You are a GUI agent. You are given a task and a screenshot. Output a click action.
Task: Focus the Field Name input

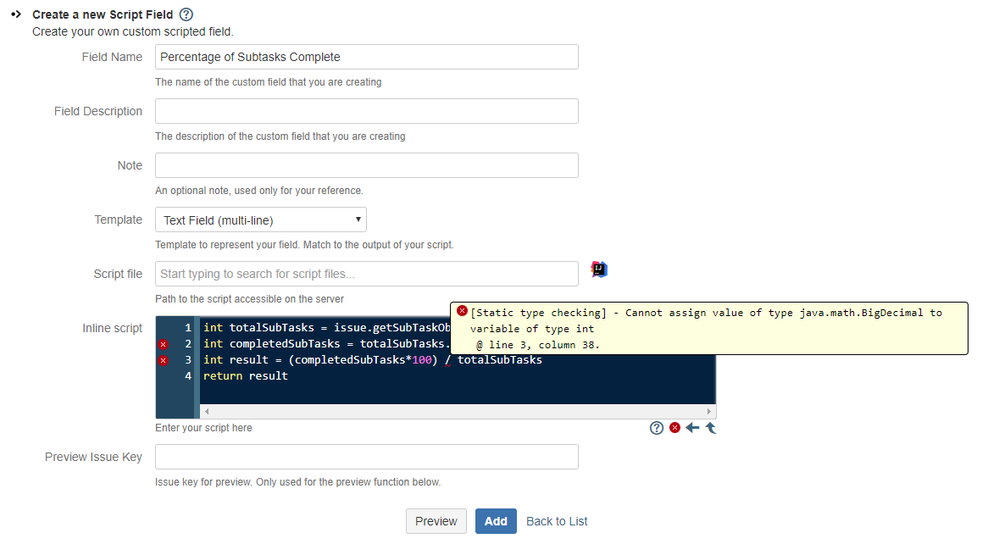click(x=366, y=57)
